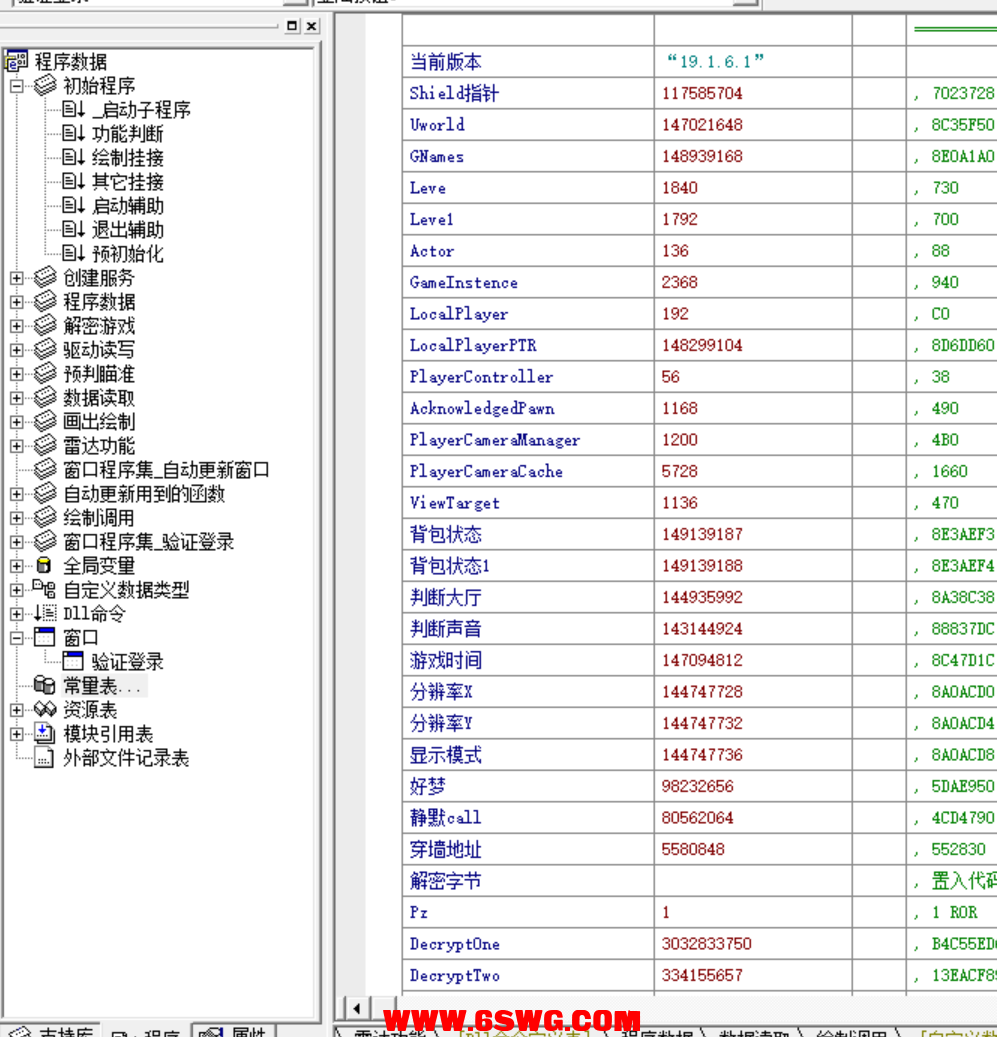Switch to the 属性 tab
The image size is (997, 1037).
(x=234, y=1030)
